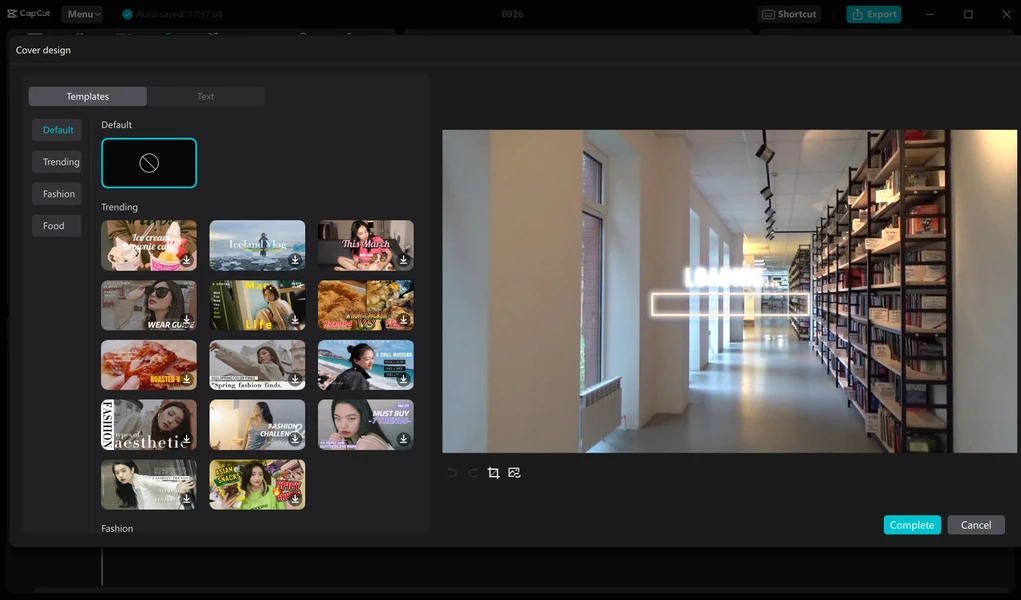The width and height of the screenshot is (1021, 600).
Task: Click download icon on A Chill Weekend template
Action: point(403,380)
